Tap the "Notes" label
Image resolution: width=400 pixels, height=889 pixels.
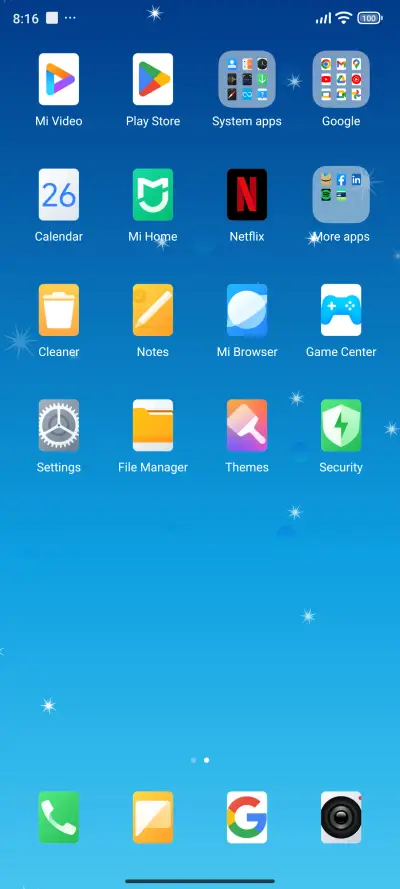tap(153, 352)
